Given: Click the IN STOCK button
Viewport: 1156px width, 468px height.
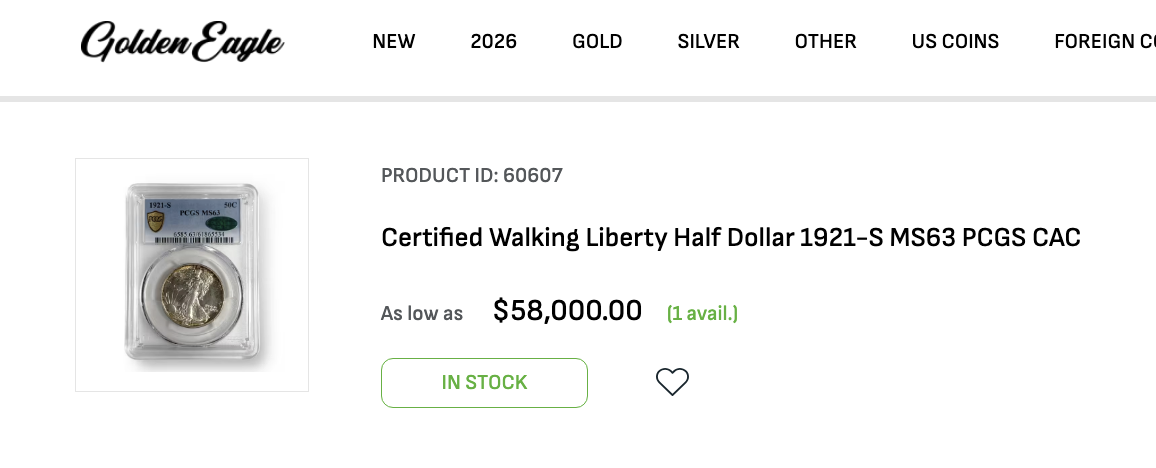Looking at the screenshot, I should click(x=484, y=383).
